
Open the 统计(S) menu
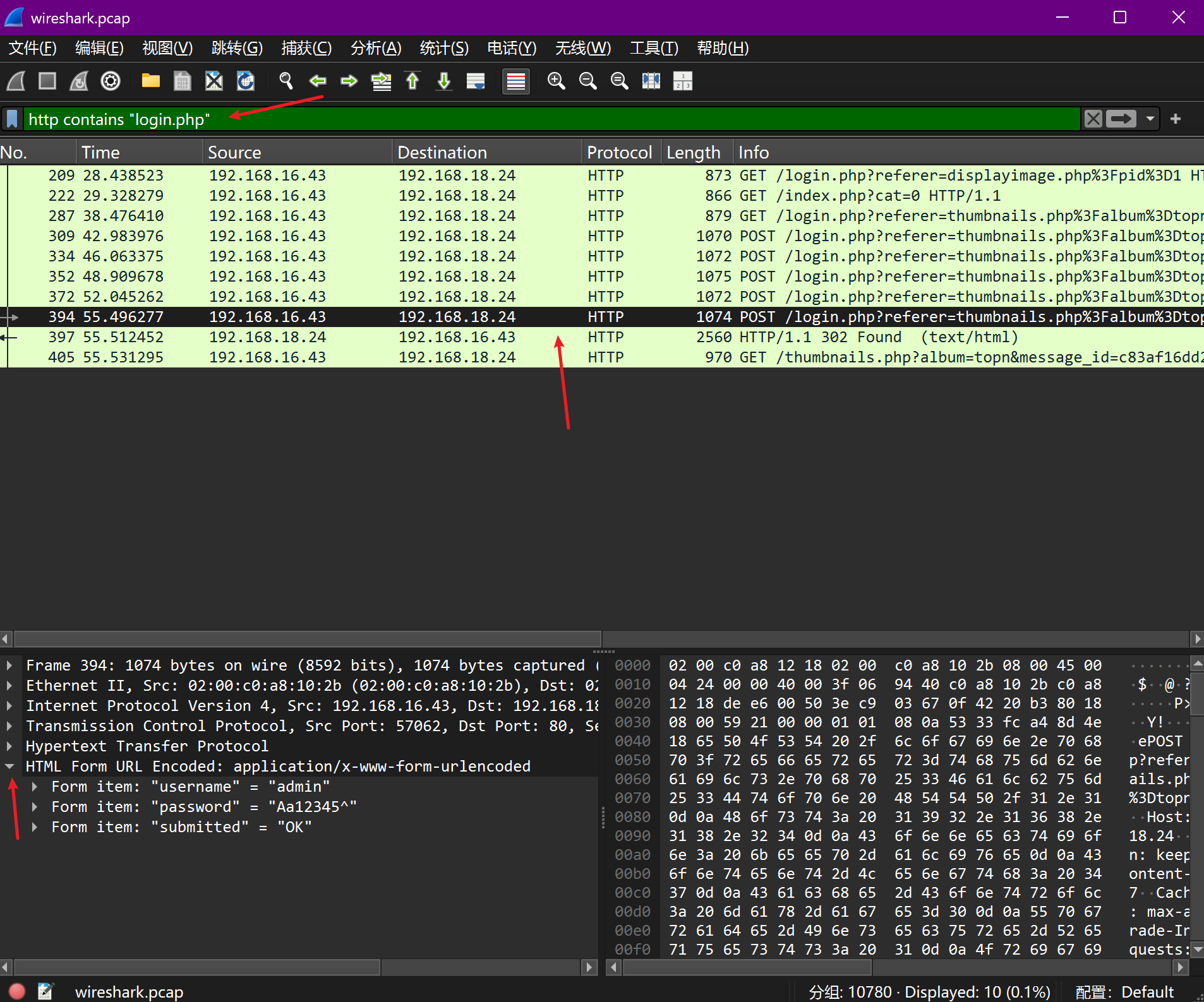pyautogui.click(x=444, y=48)
